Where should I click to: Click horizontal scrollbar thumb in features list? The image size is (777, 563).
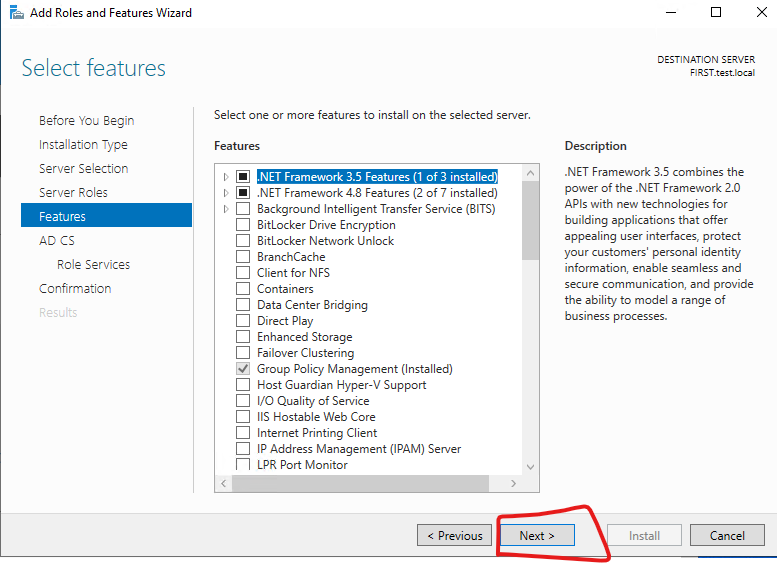pyautogui.click(x=360, y=483)
